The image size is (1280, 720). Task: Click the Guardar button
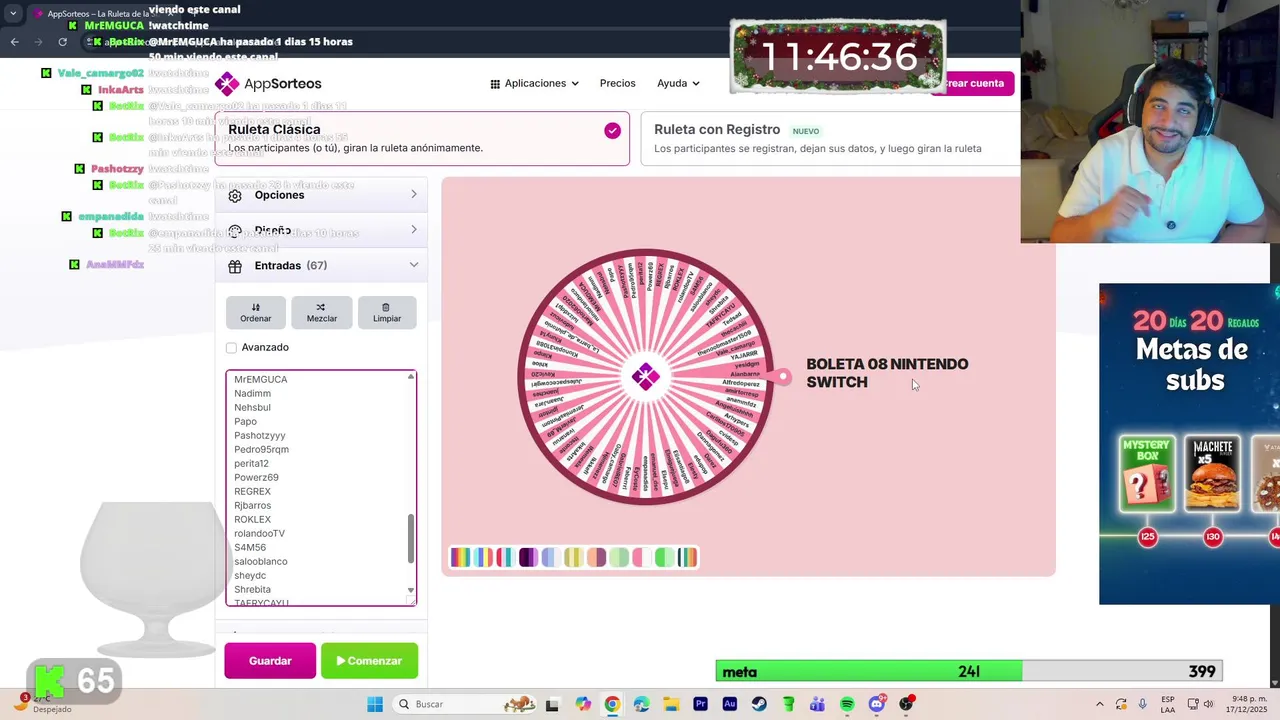pyautogui.click(x=270, y=661)
